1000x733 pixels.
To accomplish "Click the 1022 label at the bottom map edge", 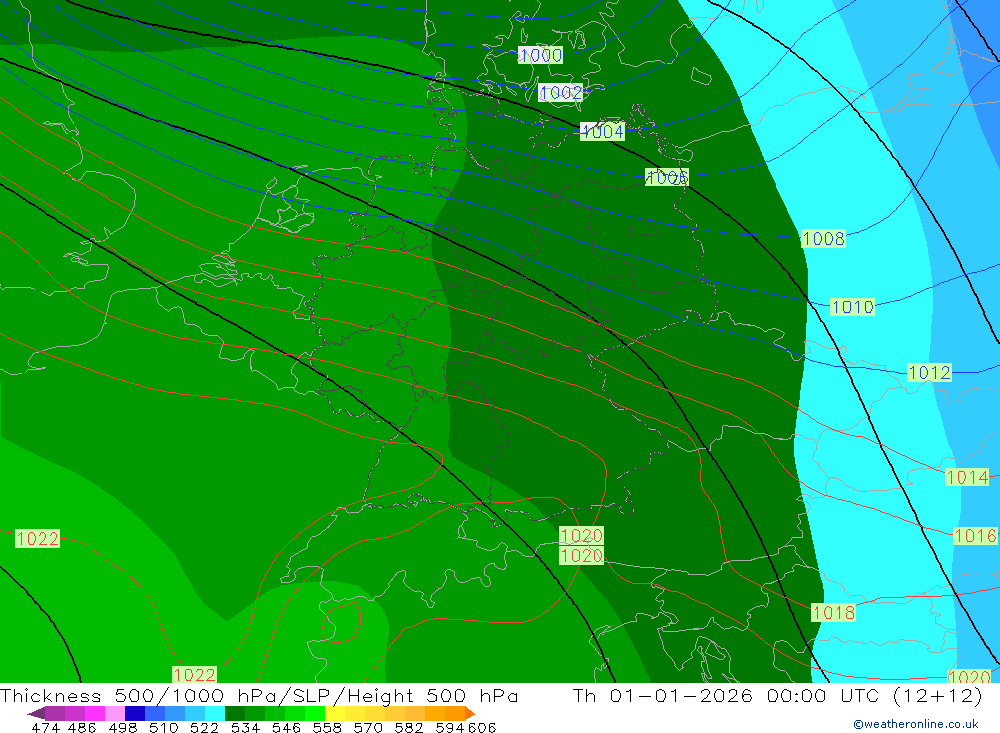I will (x=195, y=675).
